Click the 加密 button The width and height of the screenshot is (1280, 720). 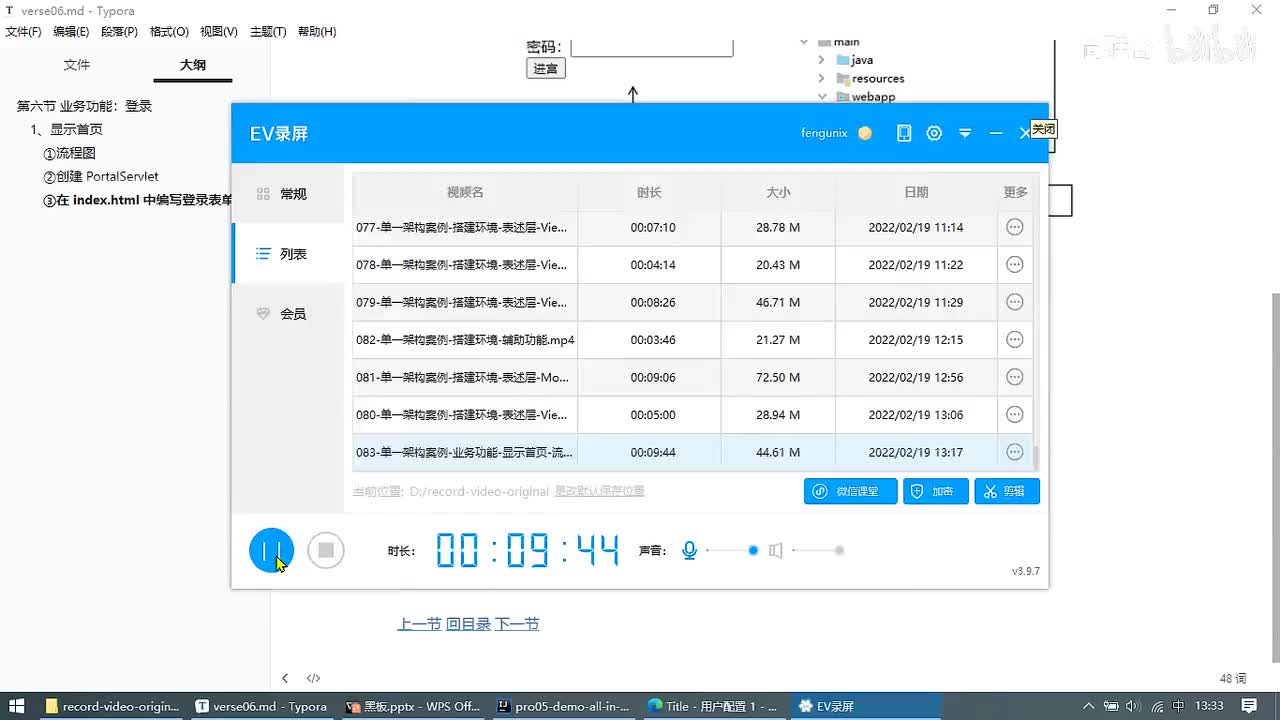(936, 491)
